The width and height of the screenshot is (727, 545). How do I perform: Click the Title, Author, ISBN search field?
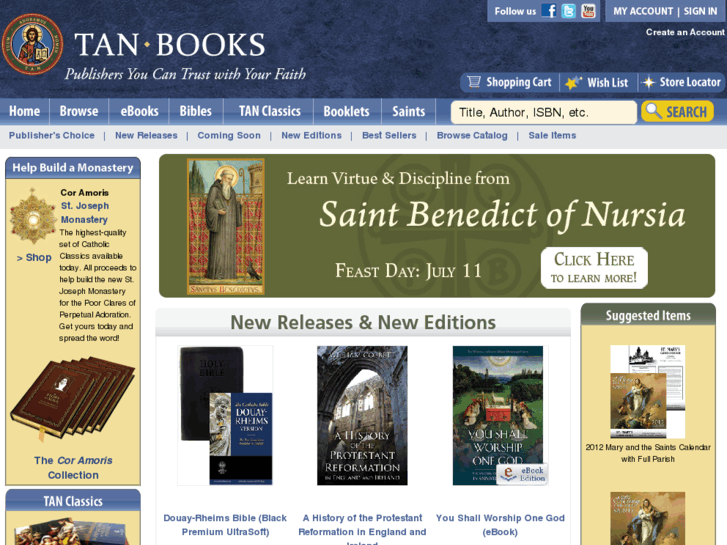pyautogui.click(x=543, y=112)
